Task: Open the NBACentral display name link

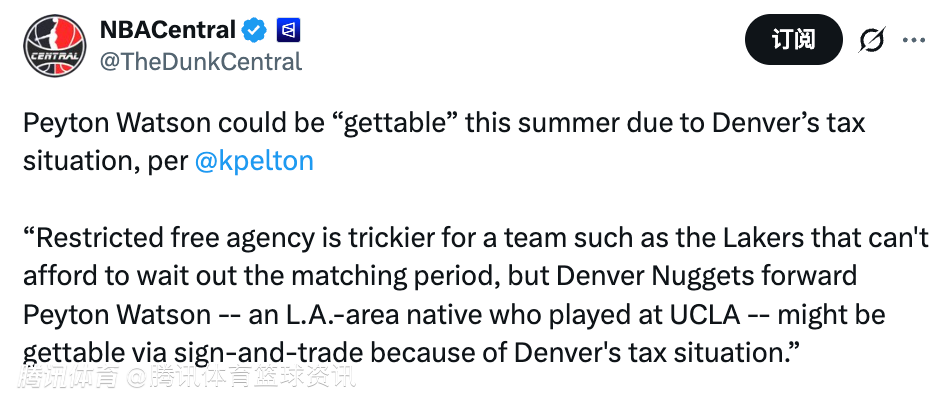Action: click(x=168, y=30)
